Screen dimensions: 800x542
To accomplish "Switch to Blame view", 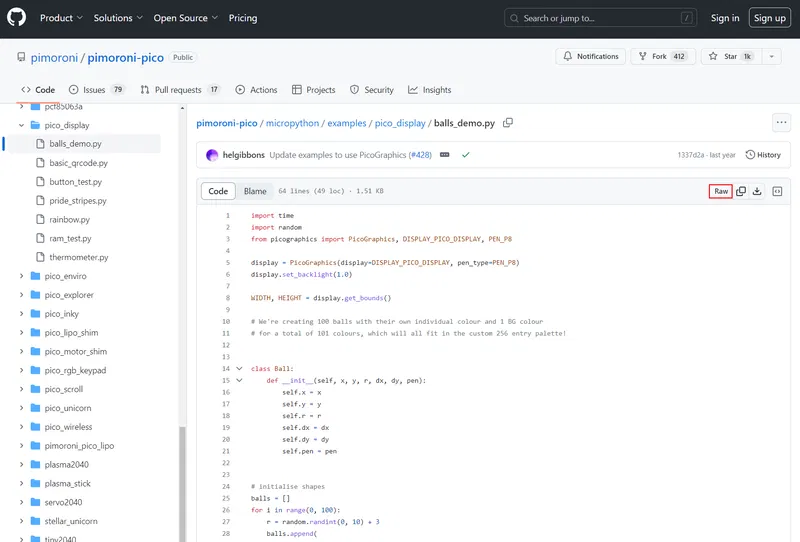I will pos(255,191).
